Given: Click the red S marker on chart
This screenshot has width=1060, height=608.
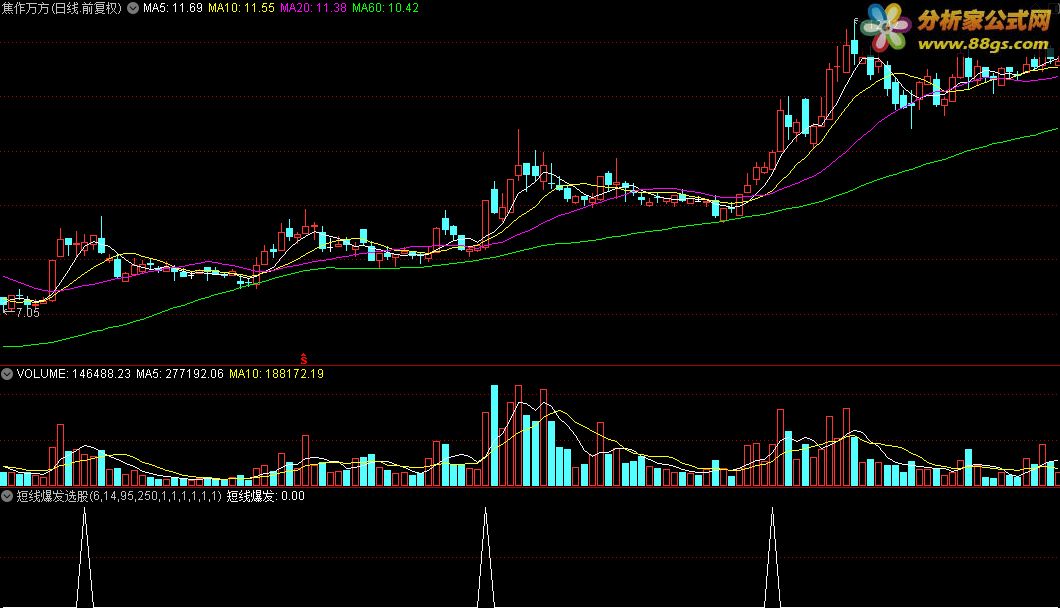Looking at the screenshot, I should click(x=304, y=359).
